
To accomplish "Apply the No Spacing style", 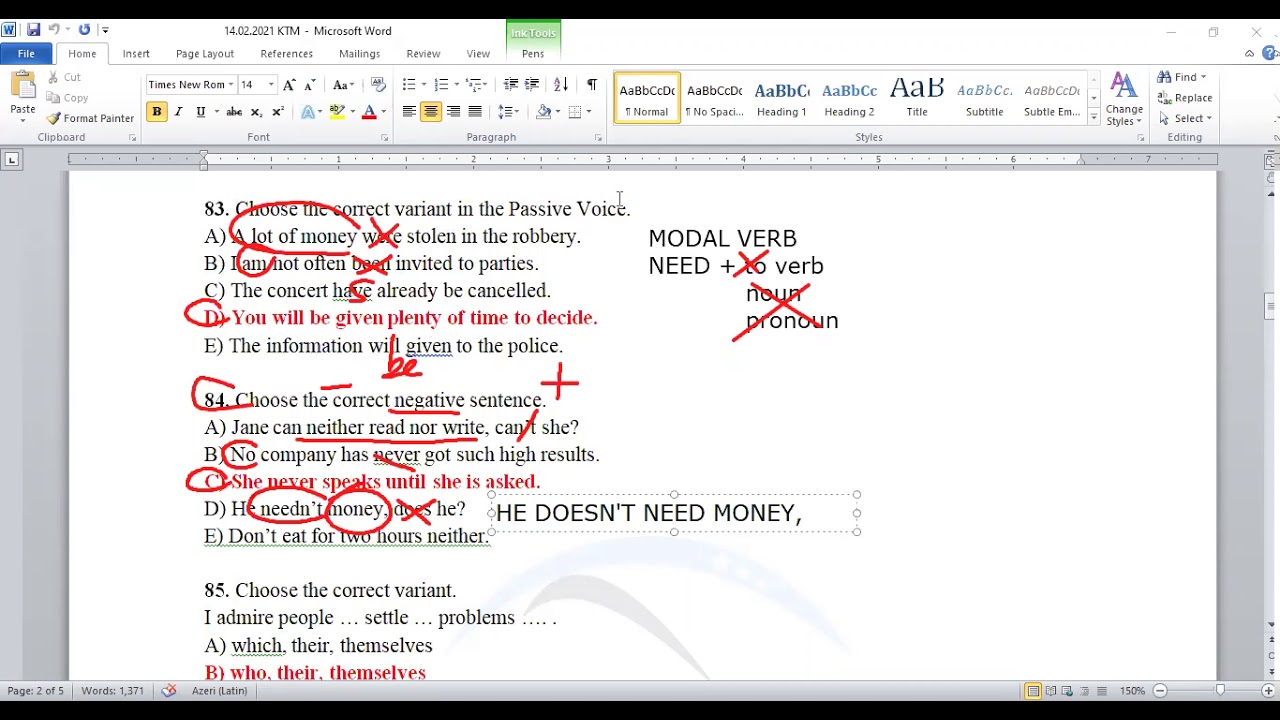I will coord(714,98).
